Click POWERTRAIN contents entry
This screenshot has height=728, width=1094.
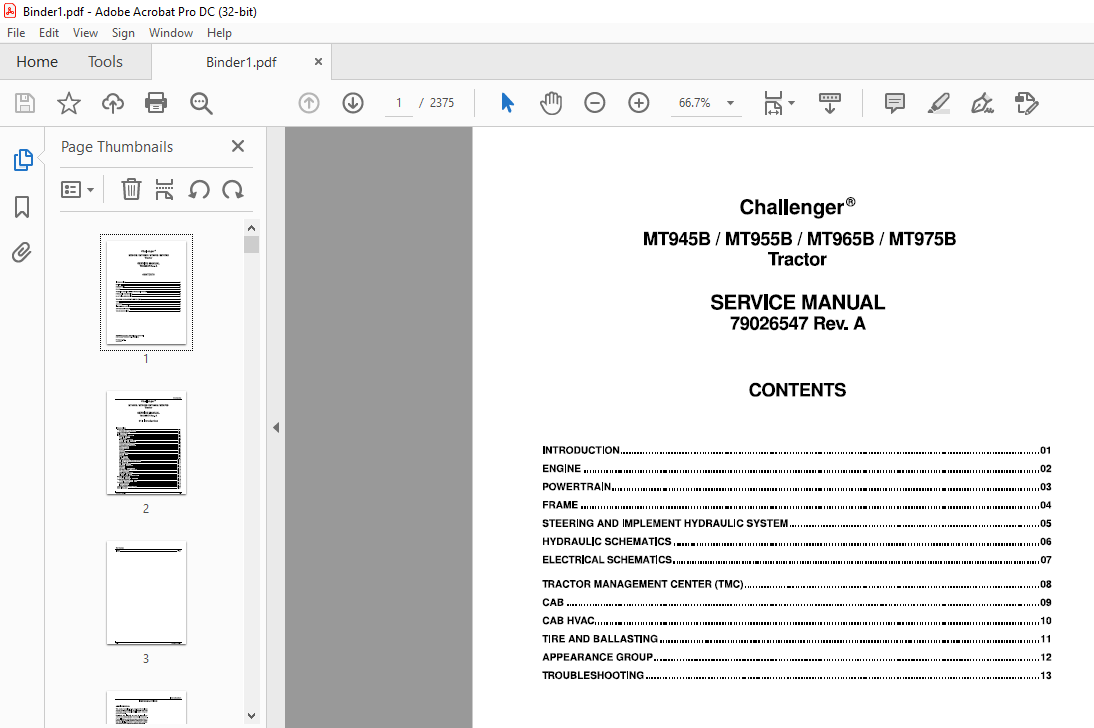797,486
